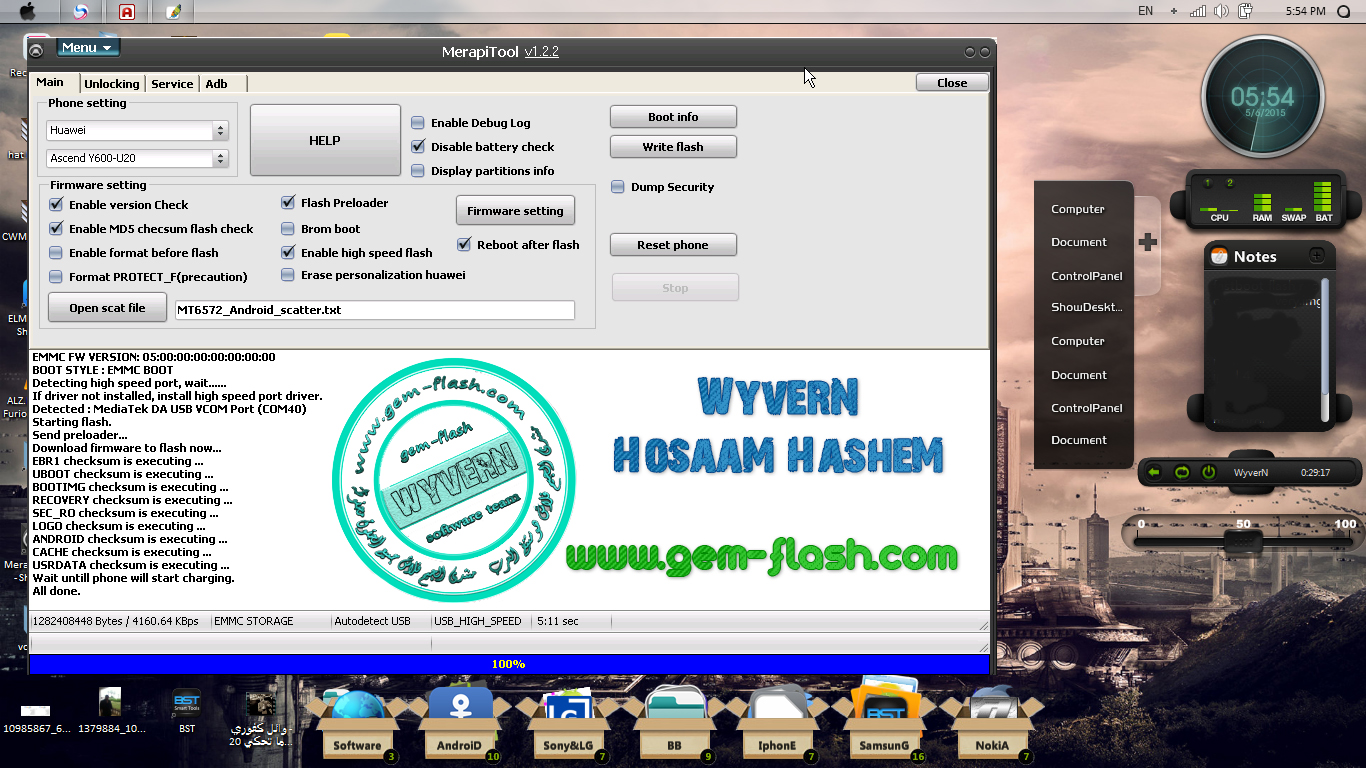1366x768 pixels.
Task: Click the green refresh icon in WyverN widget
Action: tap(1181, 472)
